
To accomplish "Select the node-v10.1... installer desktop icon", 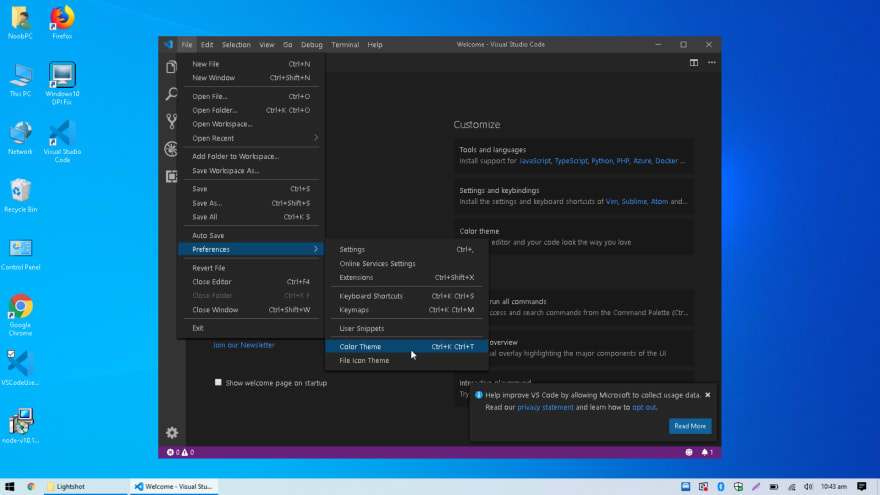I will [x=20, y=426].
